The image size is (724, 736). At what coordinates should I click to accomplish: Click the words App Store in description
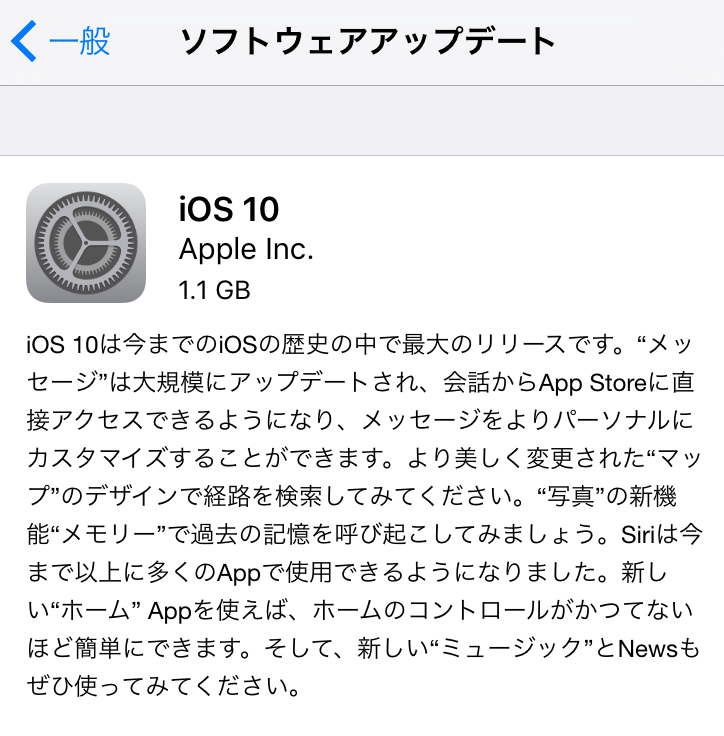tap(593, 383)
